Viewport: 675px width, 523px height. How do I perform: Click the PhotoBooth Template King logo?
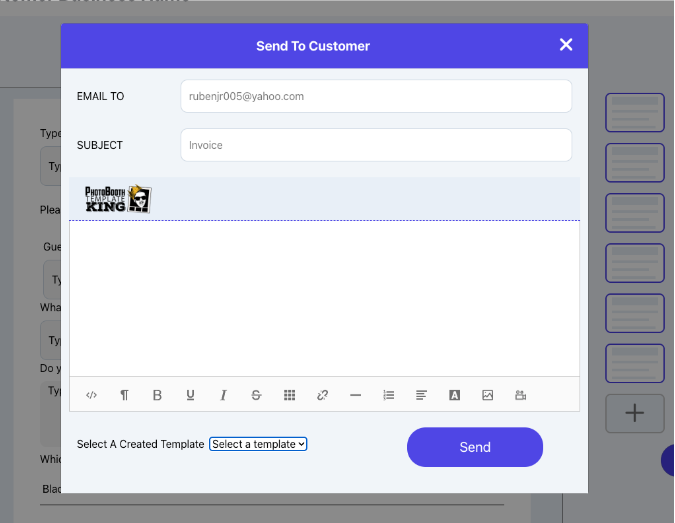point(118,199)
